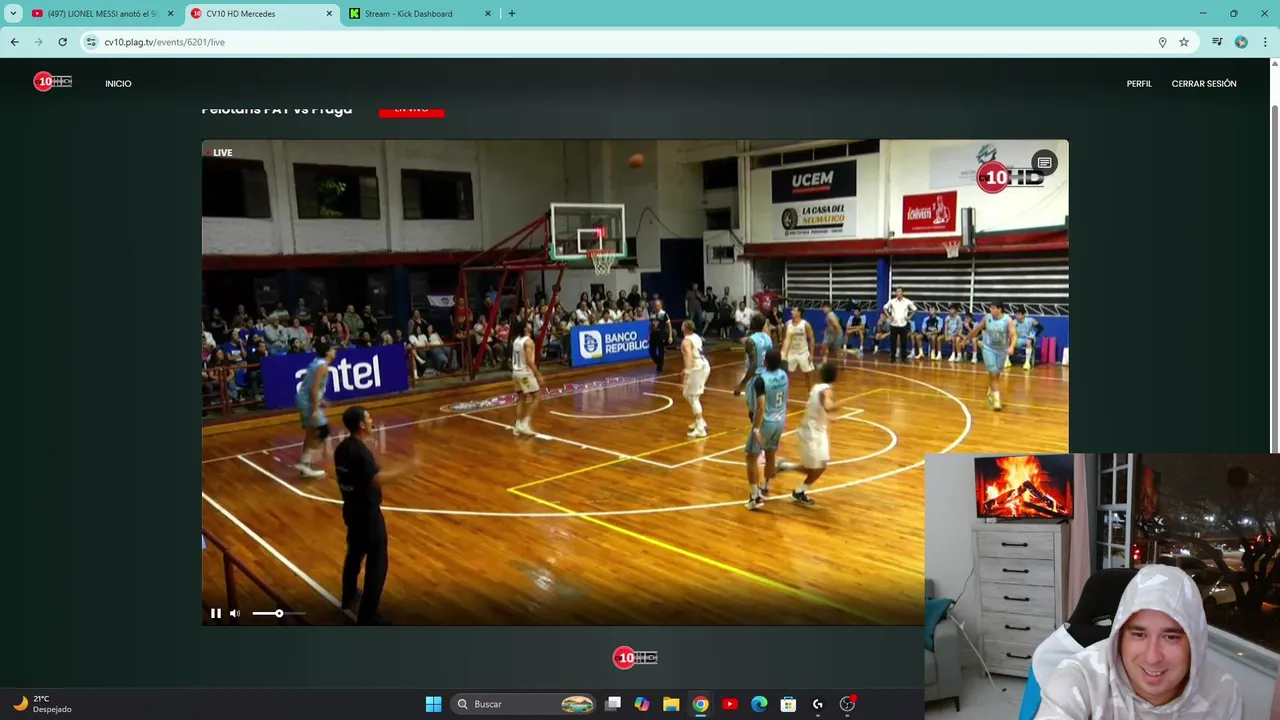Click the Chrome taskbar icon
The width and height of the screenshot is (1280, 720).
coord(700,704)
